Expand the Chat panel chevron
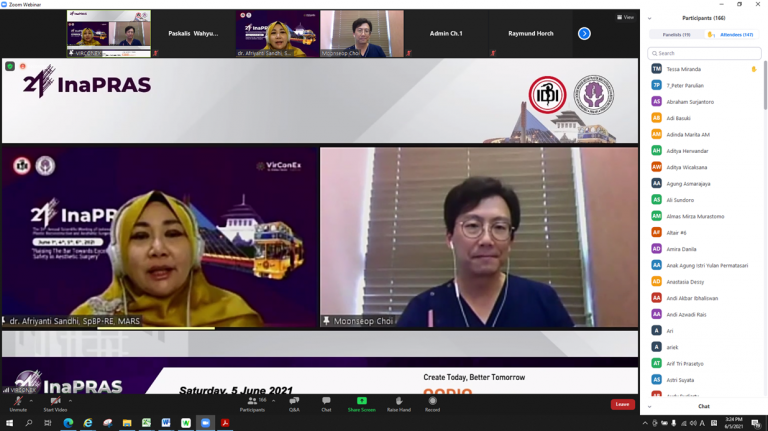 click(650, 406)
